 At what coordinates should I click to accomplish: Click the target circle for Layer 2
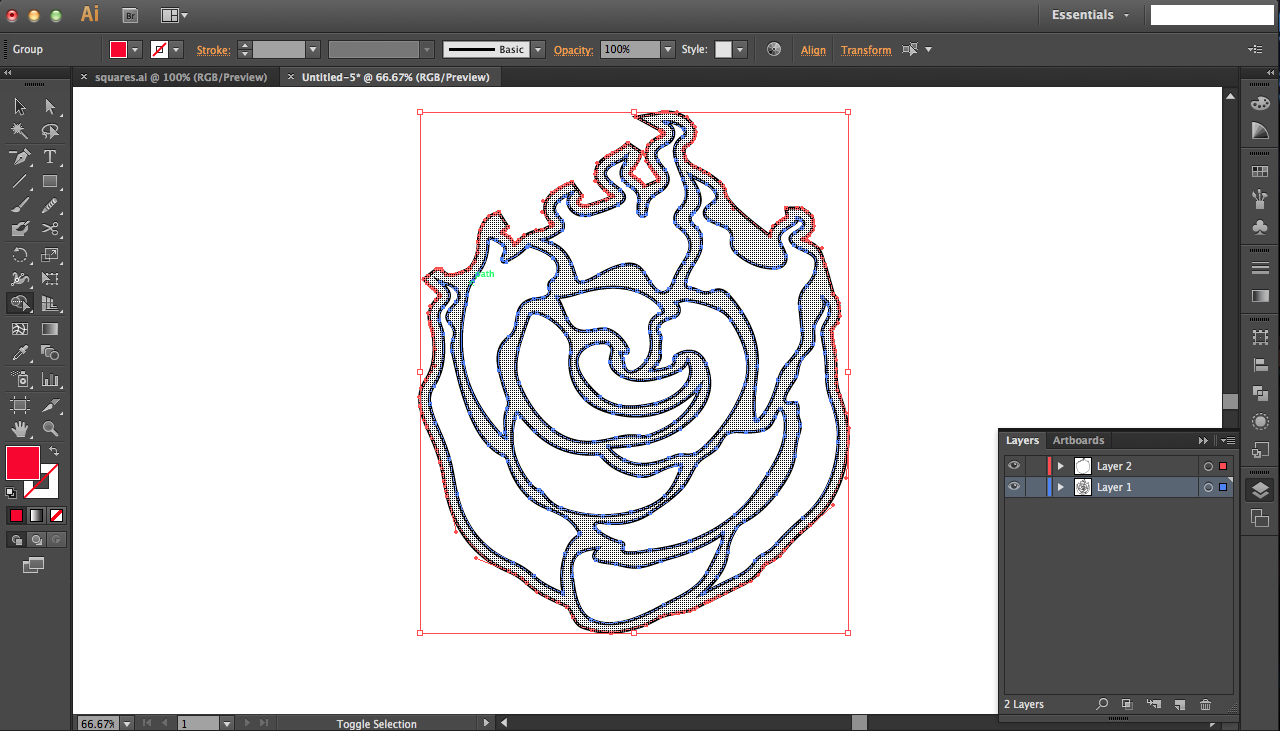point(1208,466)
